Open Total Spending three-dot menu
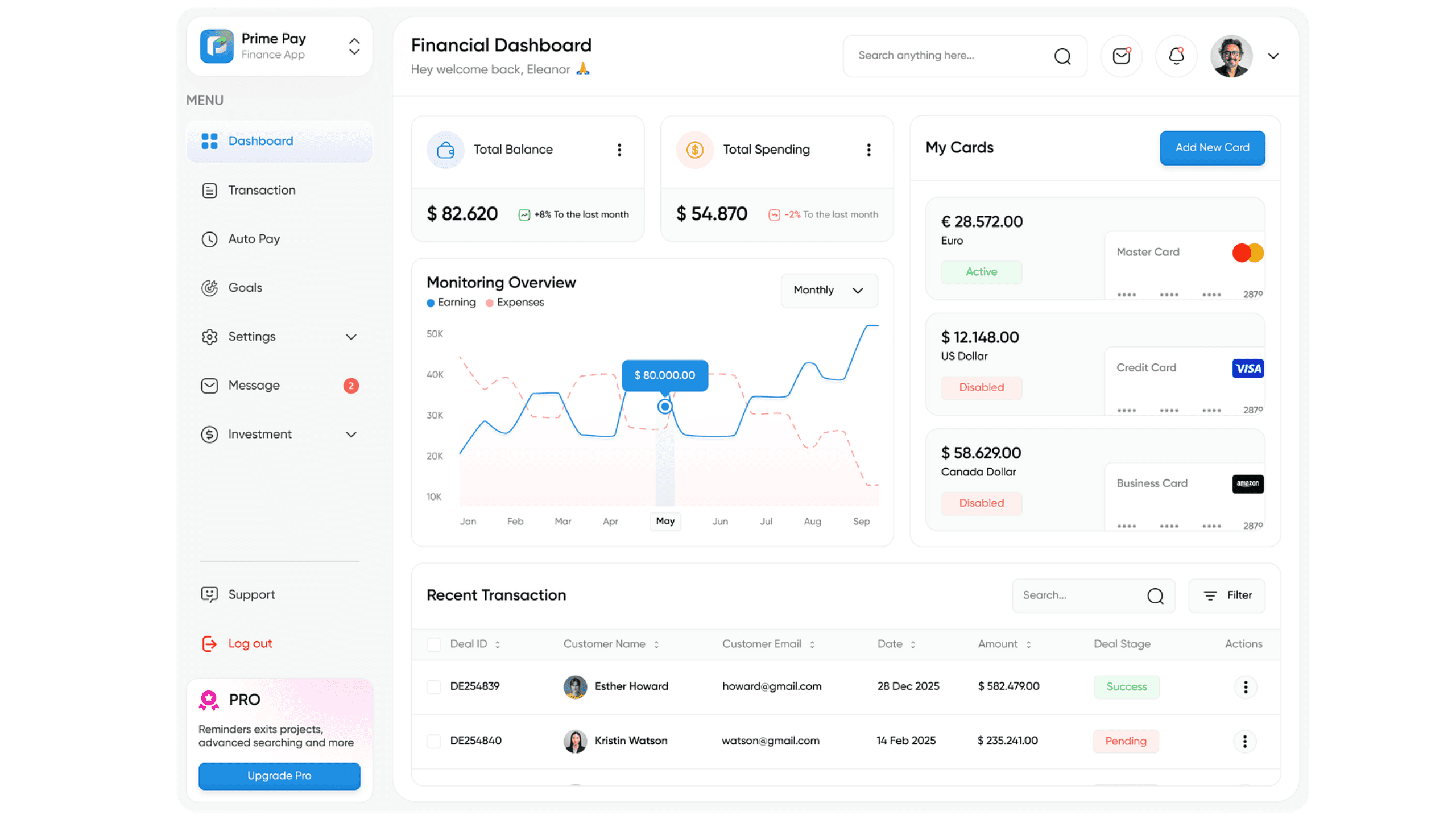This screenshot has height=819, width=1456. pos(868,150)
